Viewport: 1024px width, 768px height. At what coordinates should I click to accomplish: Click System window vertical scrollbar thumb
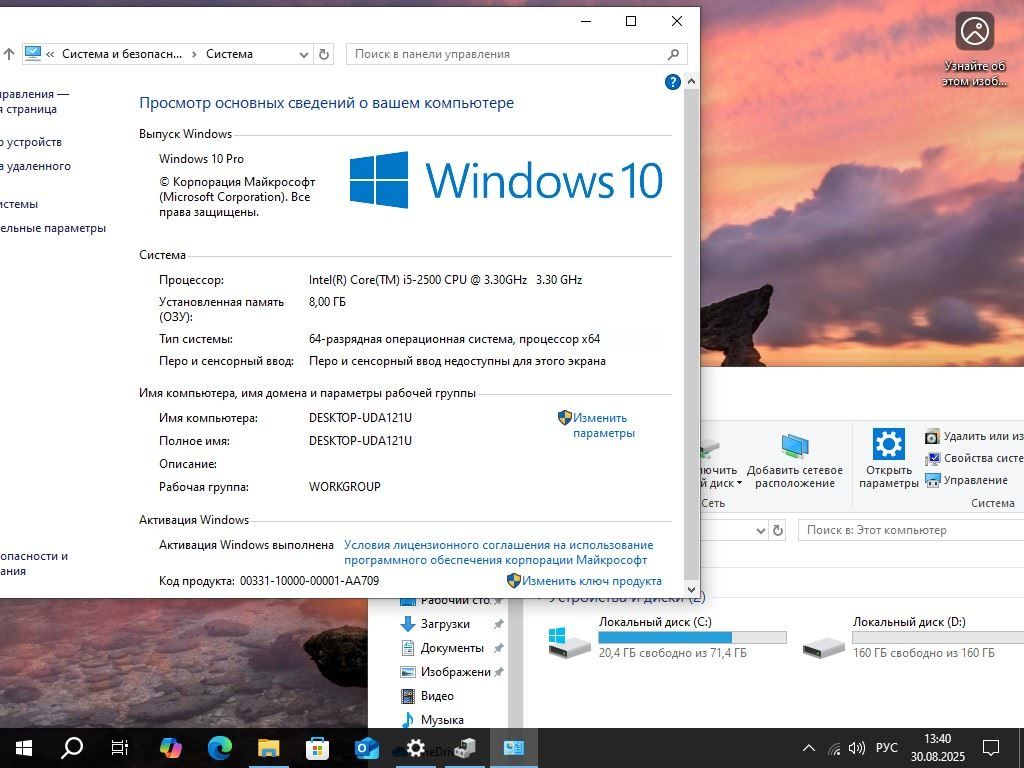[691, 332]
